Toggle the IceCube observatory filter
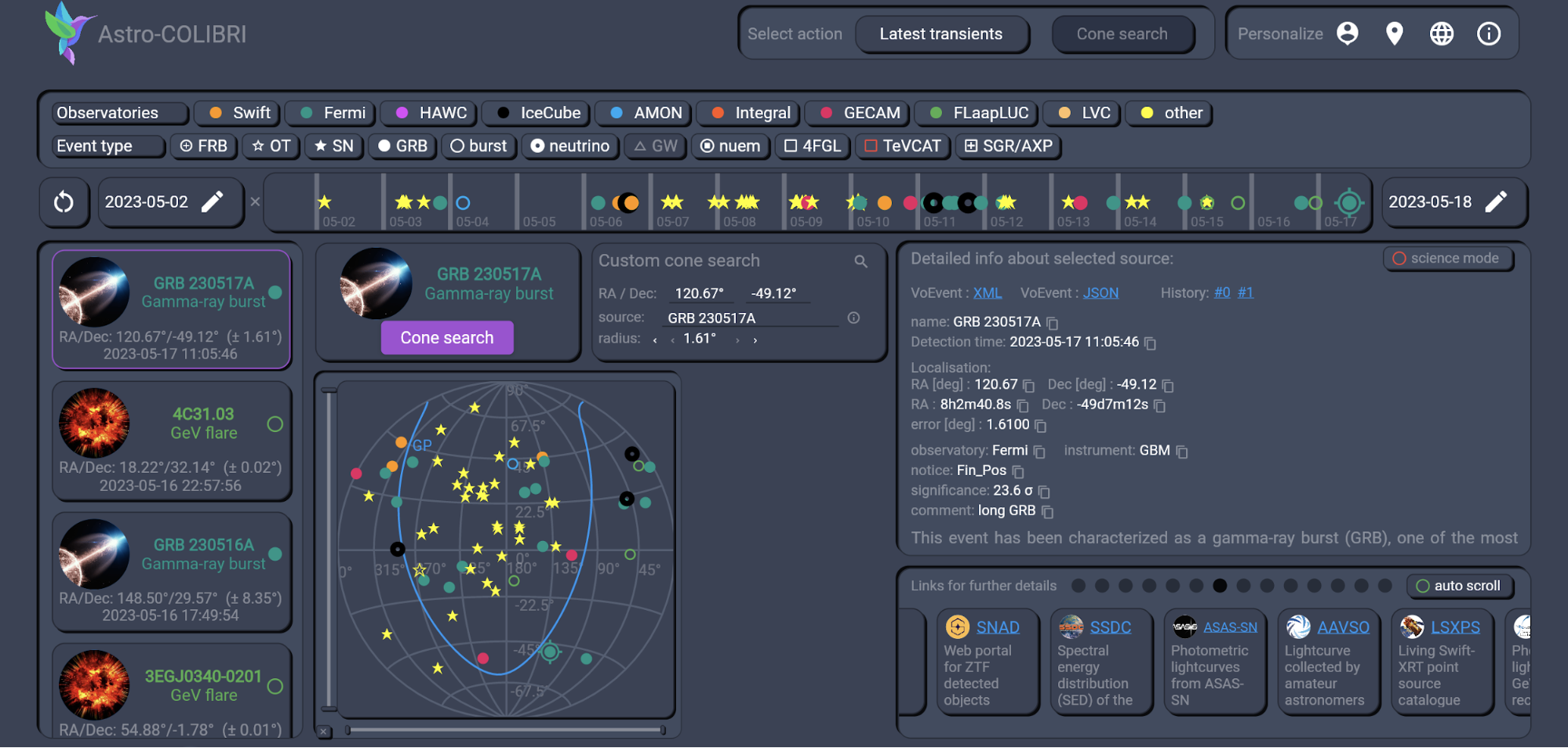The width and height of the screenshot is (1568, 748). point(537,113)
